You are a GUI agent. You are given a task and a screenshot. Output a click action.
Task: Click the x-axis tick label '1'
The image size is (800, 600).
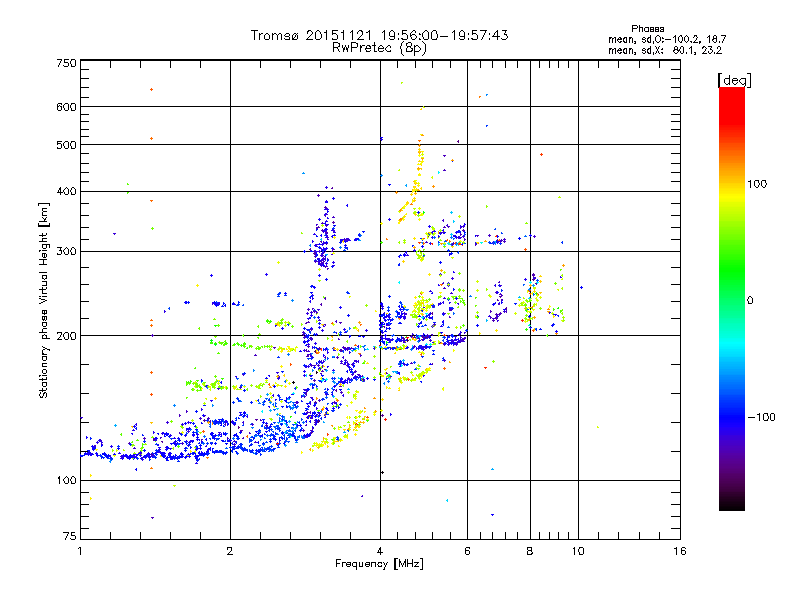(80, 551)
